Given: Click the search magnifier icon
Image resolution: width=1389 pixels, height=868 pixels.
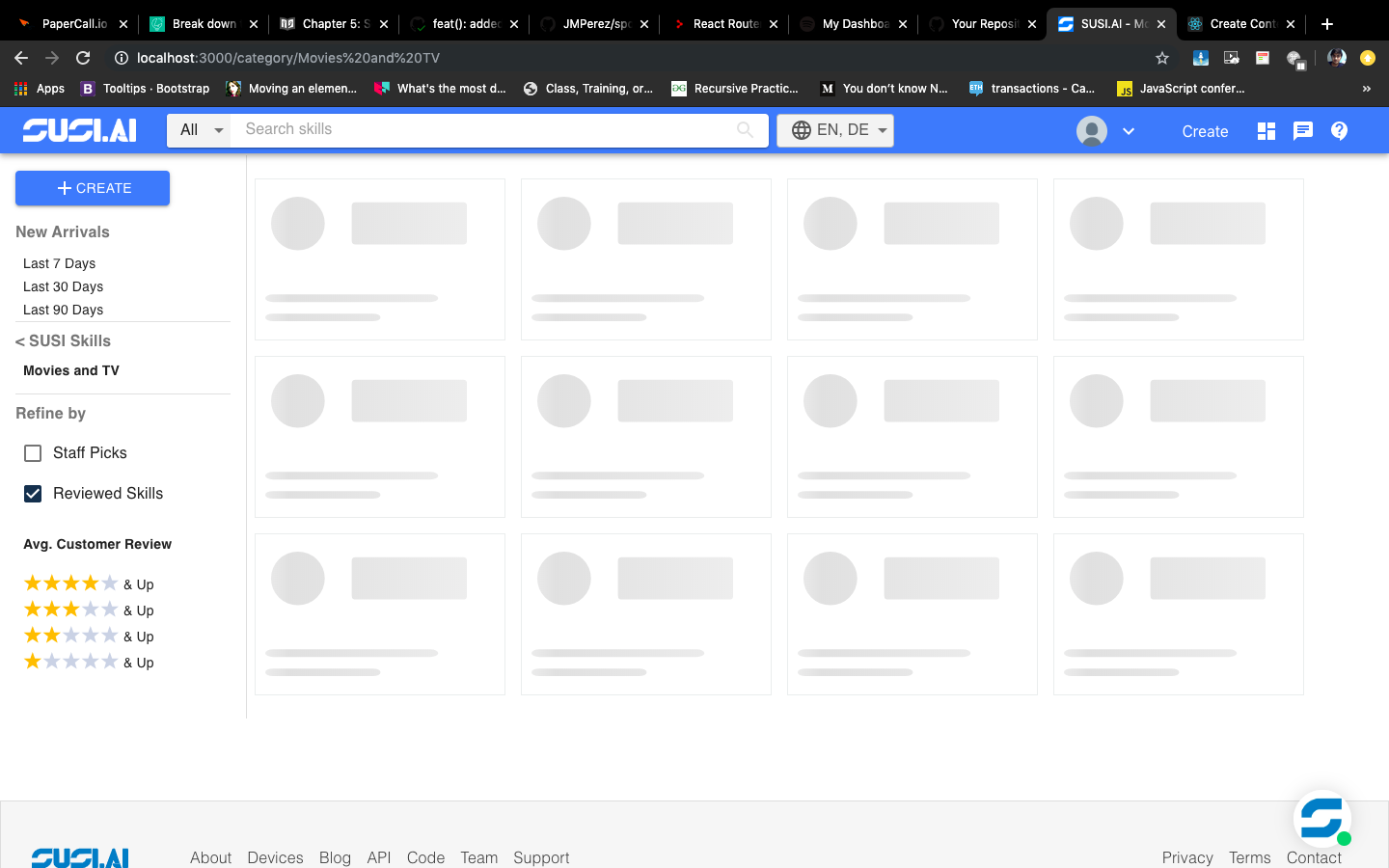Looking at the screenshot, I should tap(745, 129).
